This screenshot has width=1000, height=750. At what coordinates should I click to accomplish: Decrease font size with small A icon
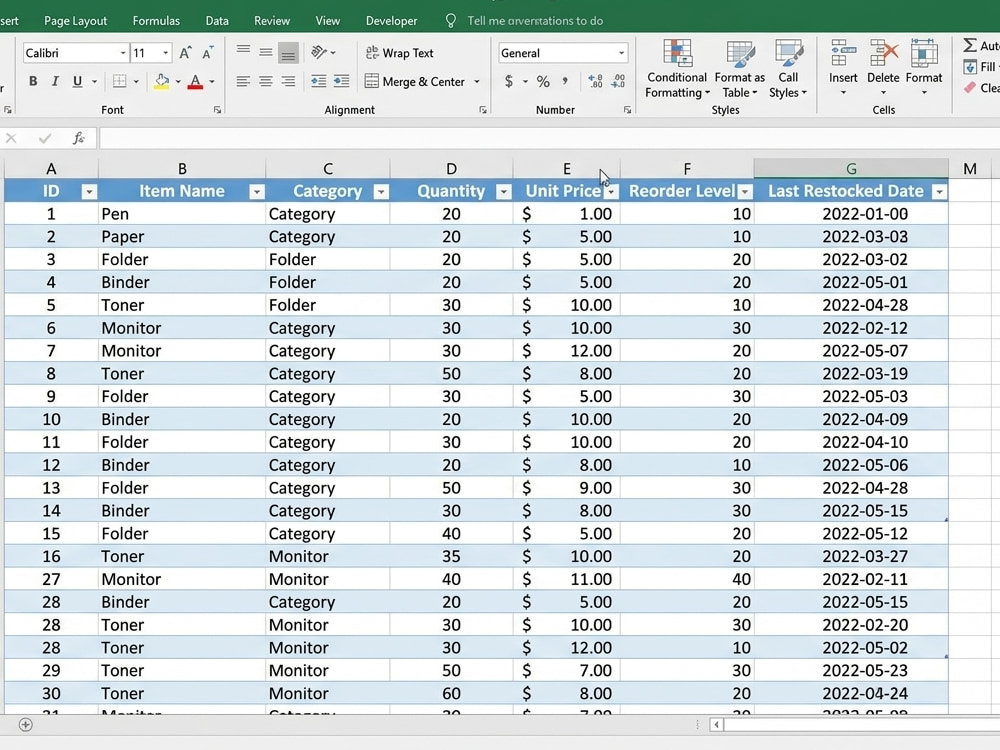pyautogui.click(x=207, y=53)
